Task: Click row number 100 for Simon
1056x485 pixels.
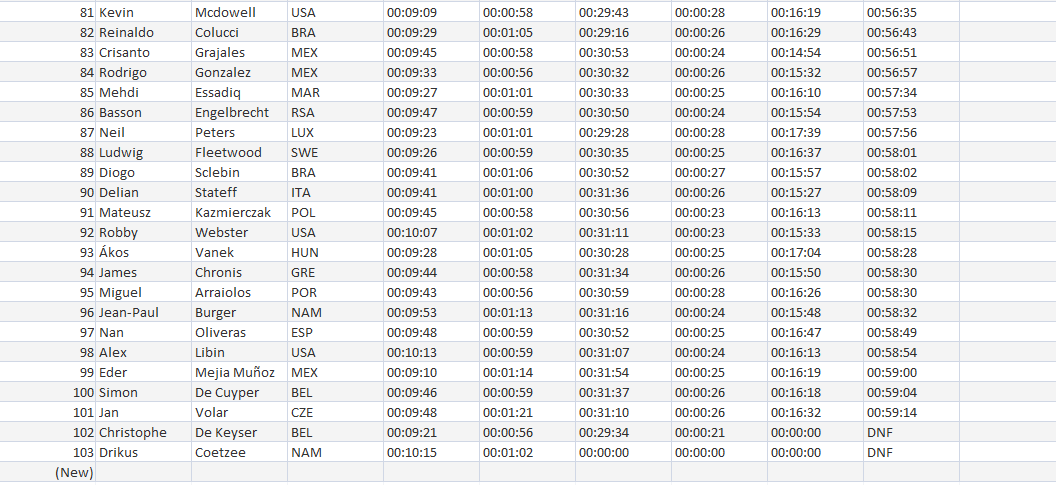Action: [x=48, y=392]
